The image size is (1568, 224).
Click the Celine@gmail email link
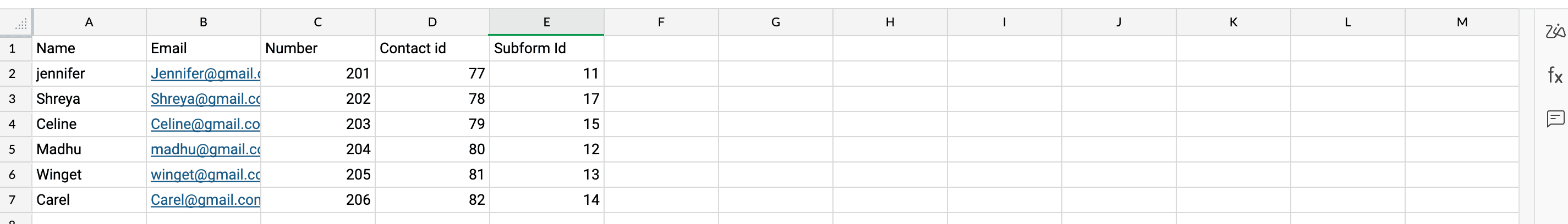(205, 124)
